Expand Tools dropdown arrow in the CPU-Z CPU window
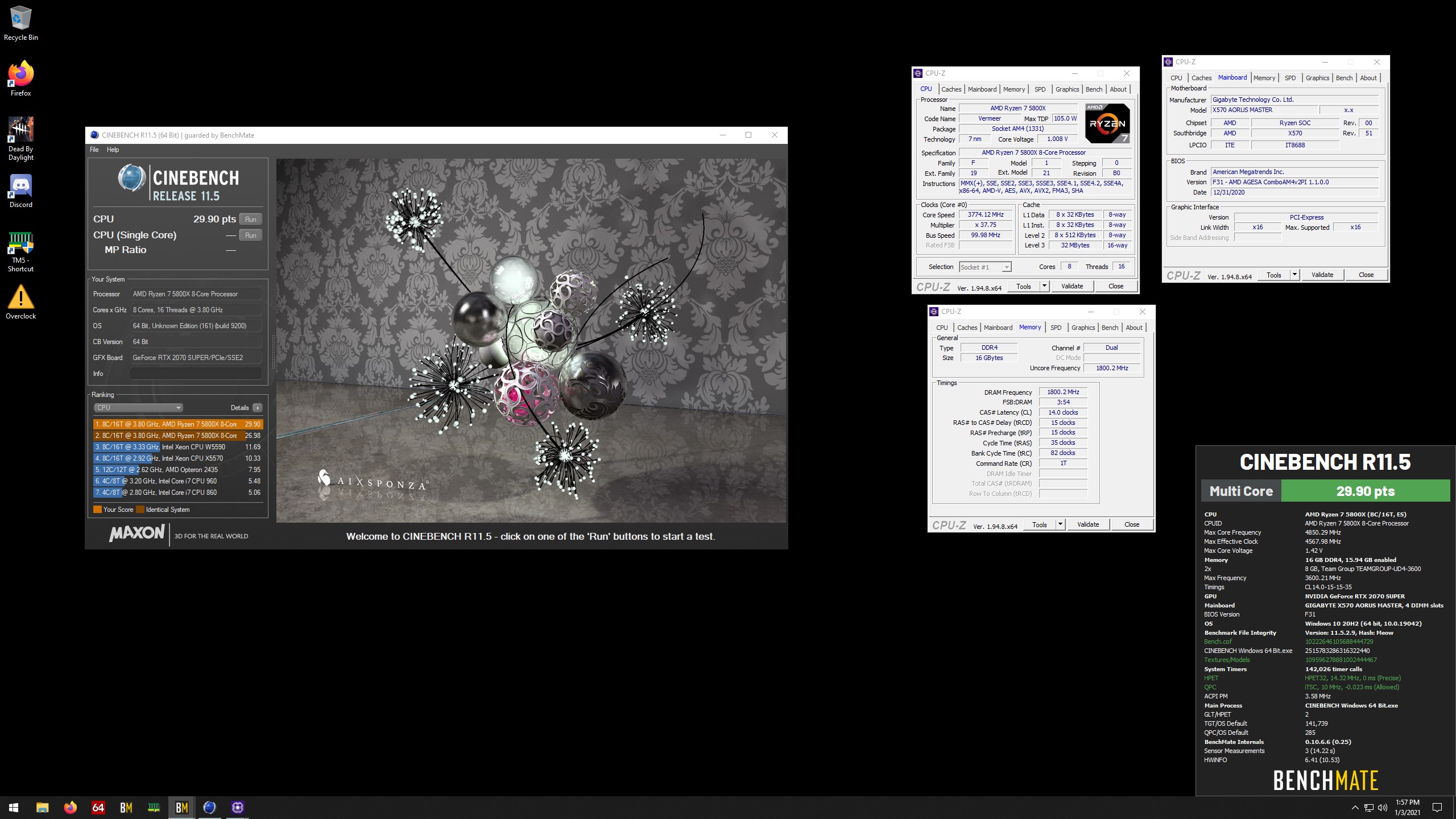Viewport: 1456px width, 819px height. [x=1044, y=287]
